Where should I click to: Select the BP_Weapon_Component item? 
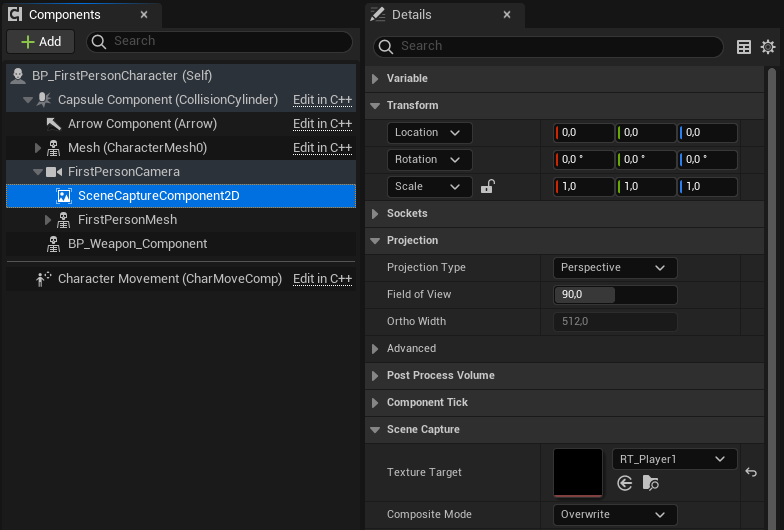click(x=137, y=244)
